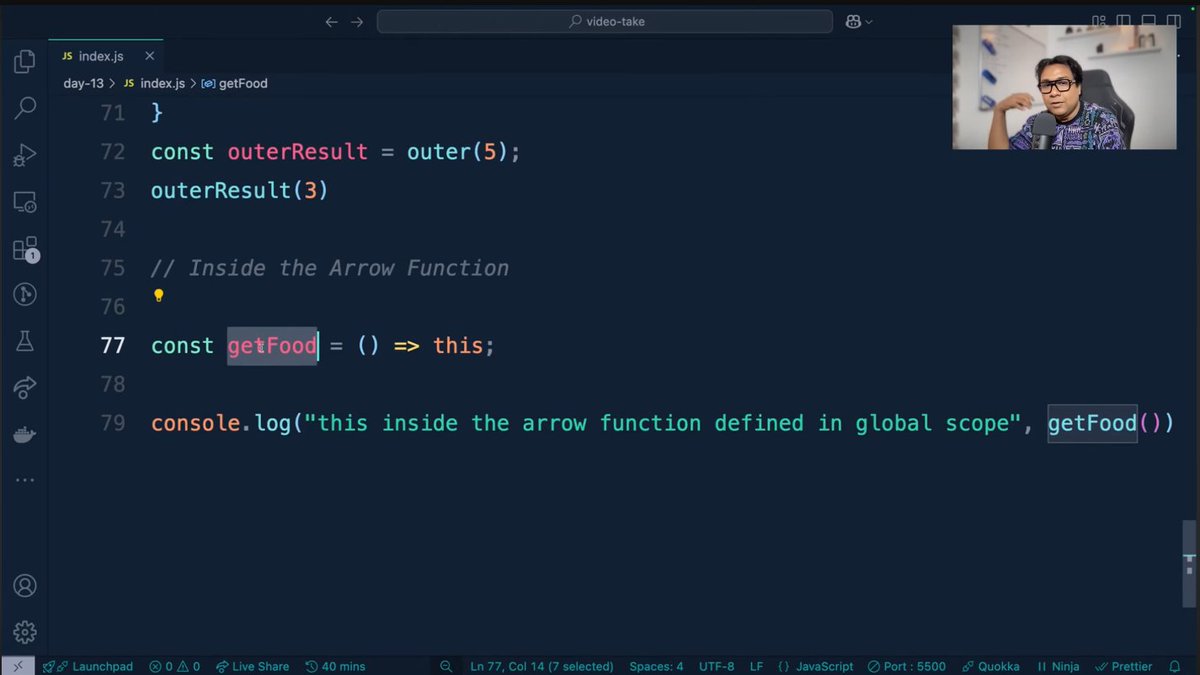Open the Extensions view
This screenshot has width=1200, height=675.
tap(23, 248)
